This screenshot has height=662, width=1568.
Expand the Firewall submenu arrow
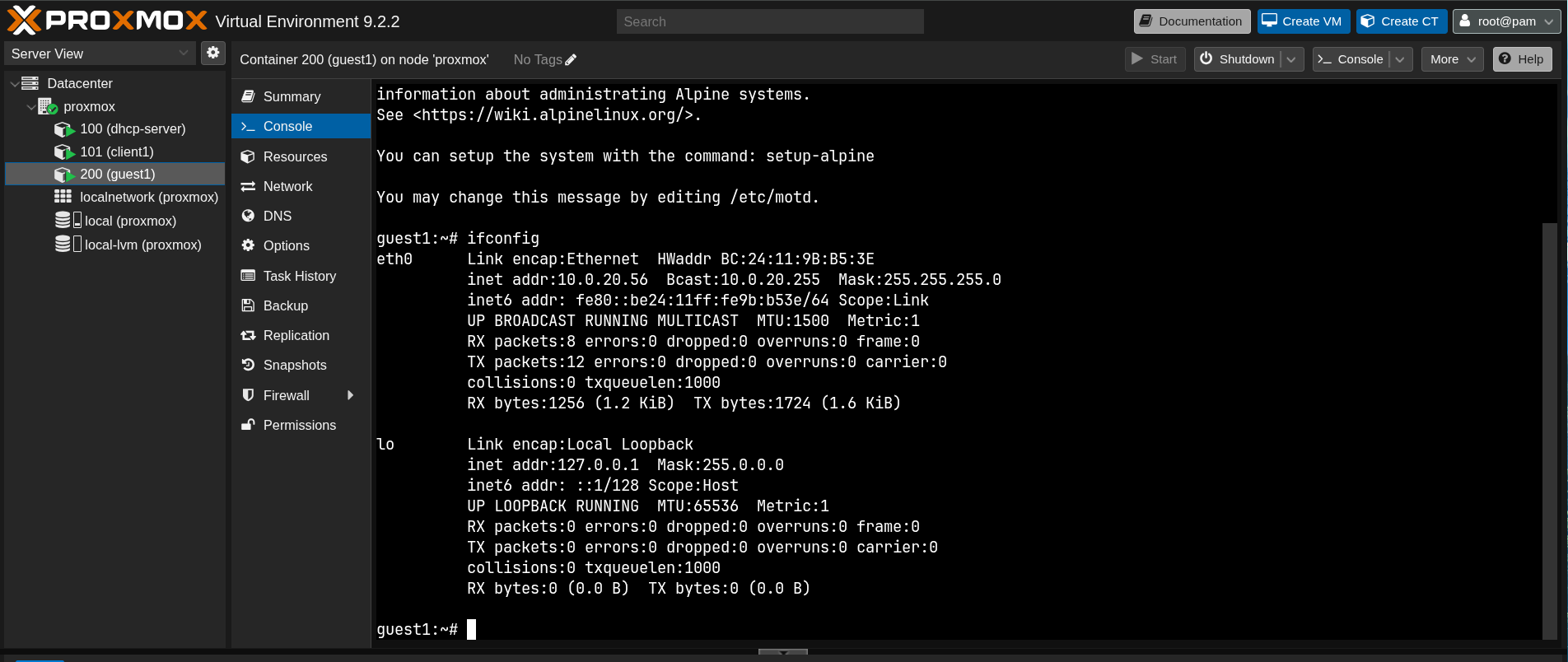(x=351, y=395)
